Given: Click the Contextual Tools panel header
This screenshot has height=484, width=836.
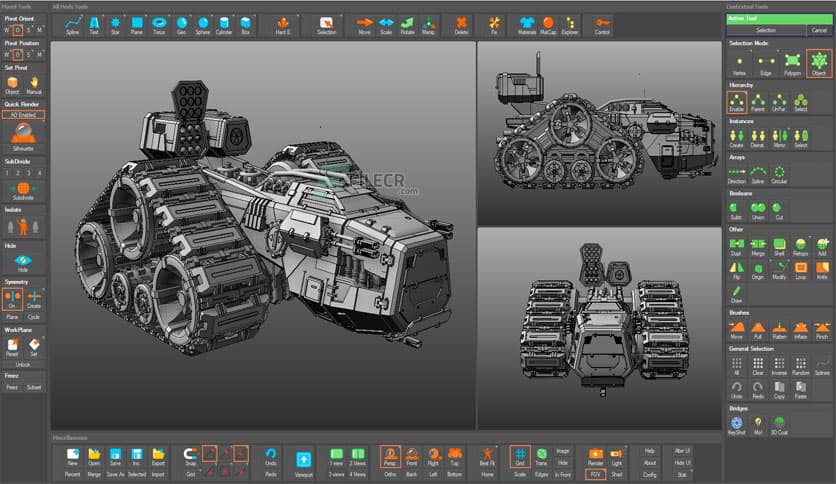Looking at the screenshot, I should [x=747, y=6].
